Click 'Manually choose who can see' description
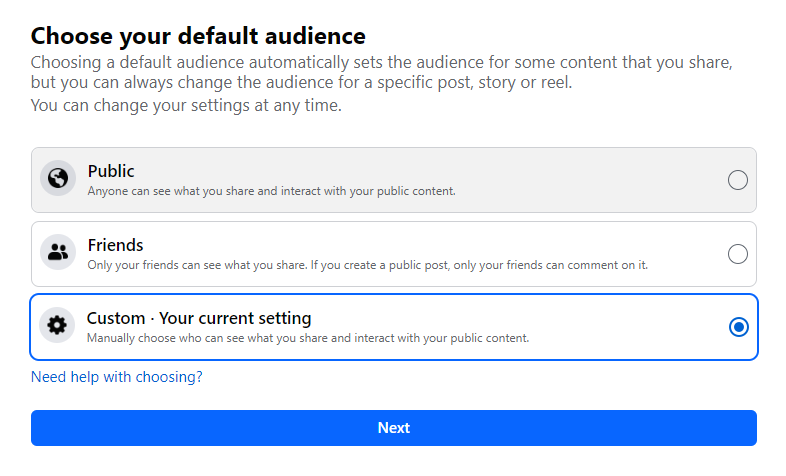 pos(308,338)
